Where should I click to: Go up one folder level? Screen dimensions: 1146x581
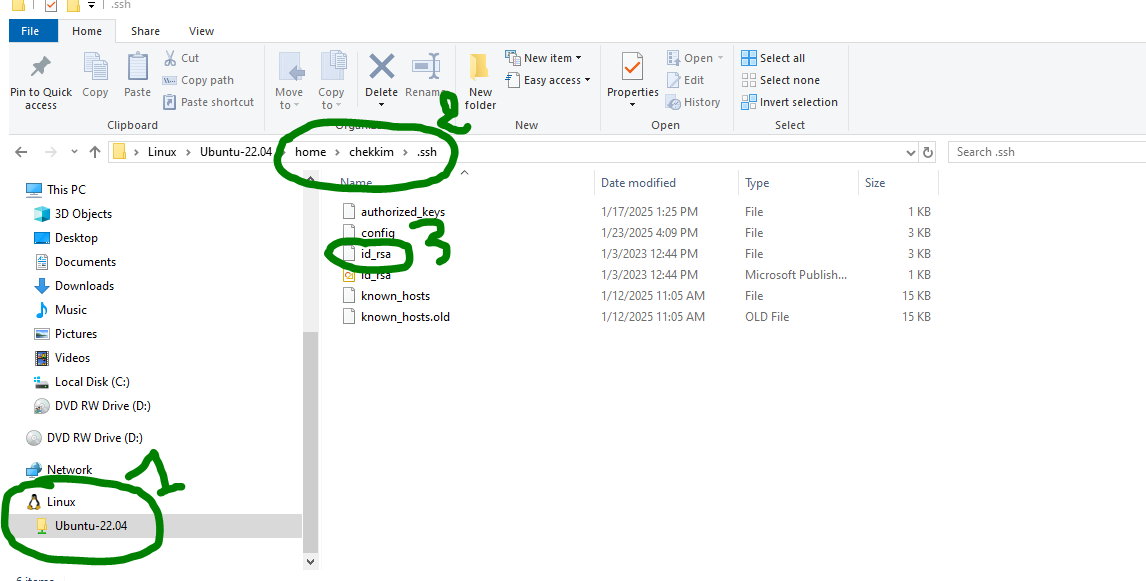click(95, 152)
